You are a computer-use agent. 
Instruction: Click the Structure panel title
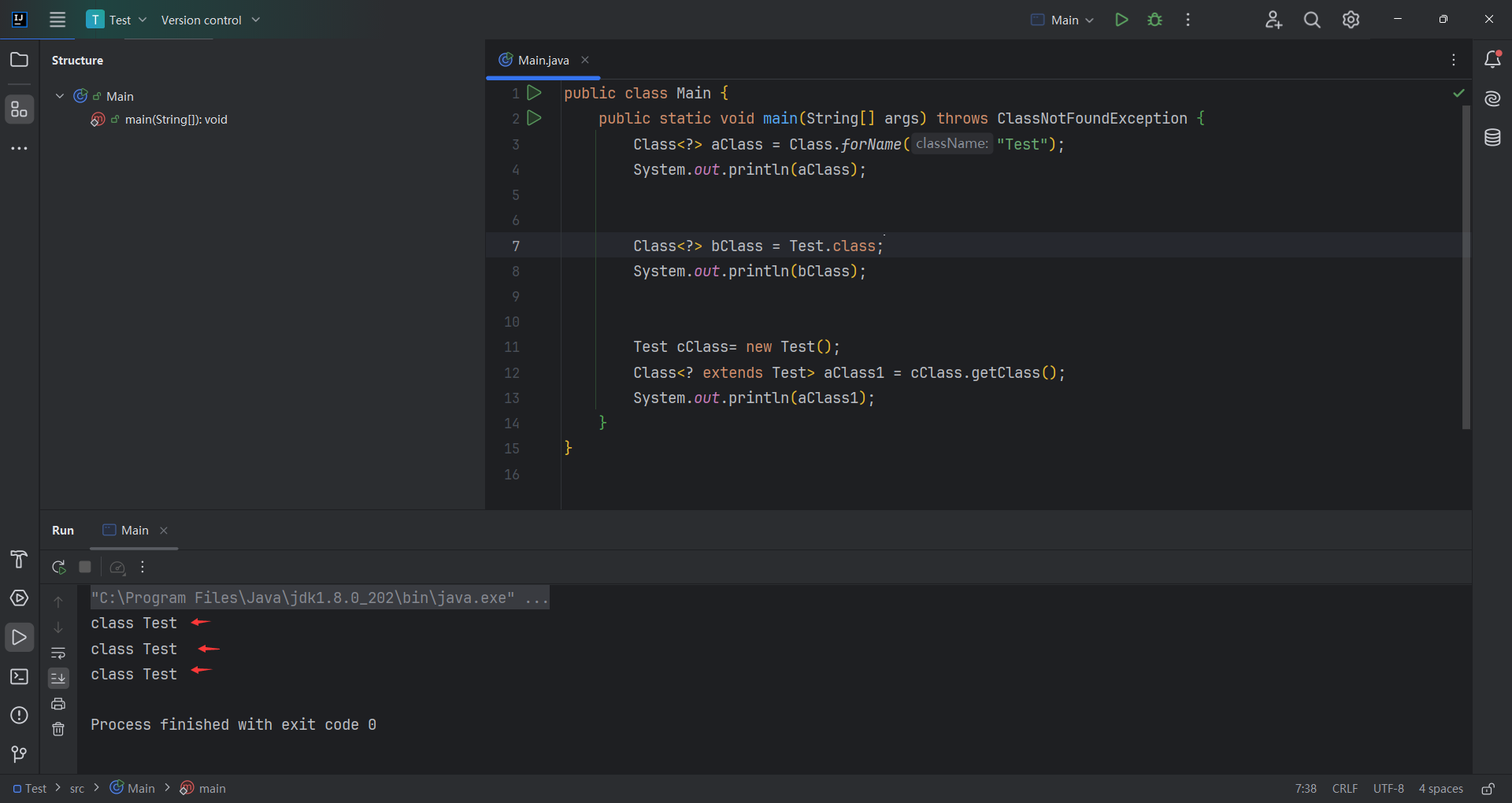[x=77, y=60]
